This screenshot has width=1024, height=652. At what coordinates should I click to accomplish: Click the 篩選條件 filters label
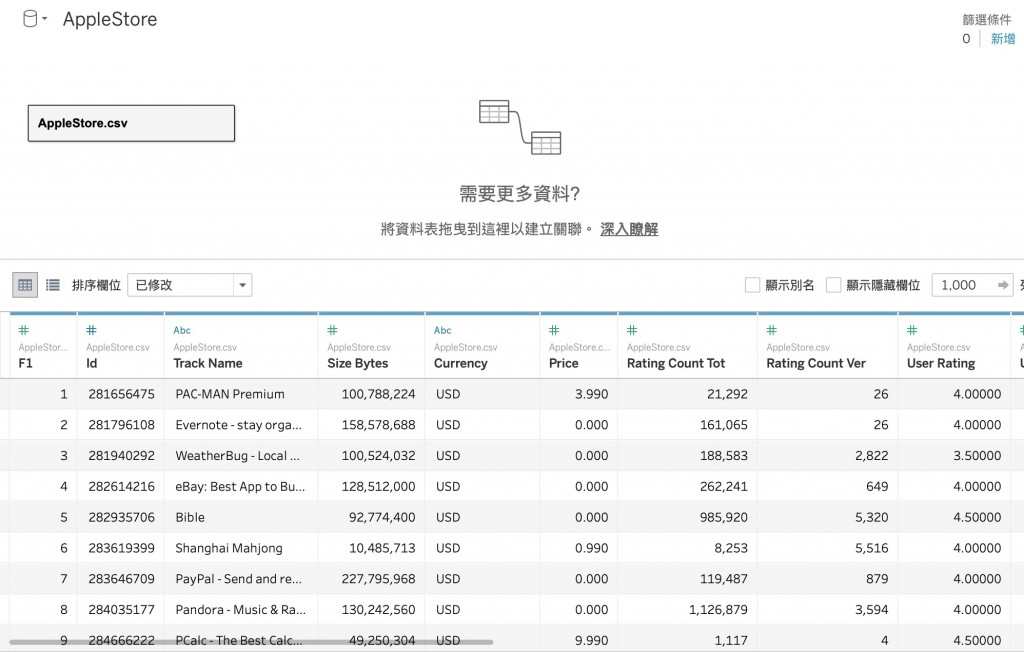(986, 19)
